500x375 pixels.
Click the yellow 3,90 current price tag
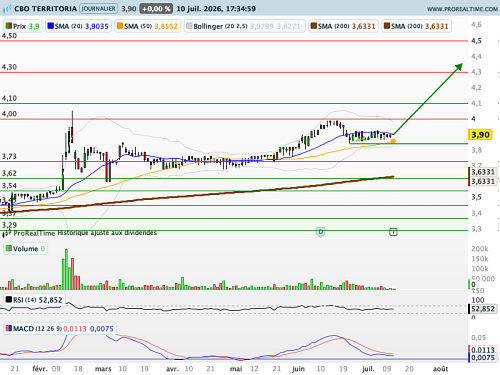(x=480, y=135)
